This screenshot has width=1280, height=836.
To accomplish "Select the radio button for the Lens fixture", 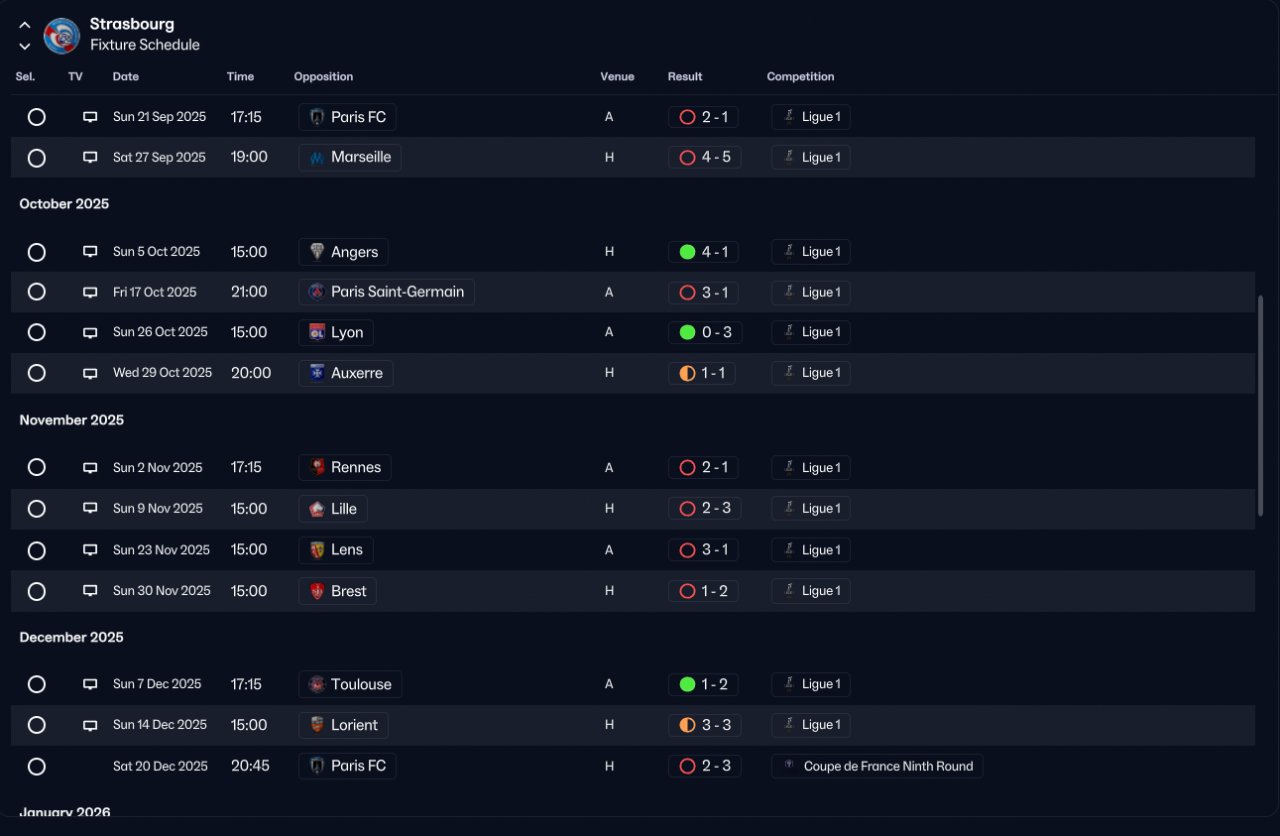I will coord(37,550).
